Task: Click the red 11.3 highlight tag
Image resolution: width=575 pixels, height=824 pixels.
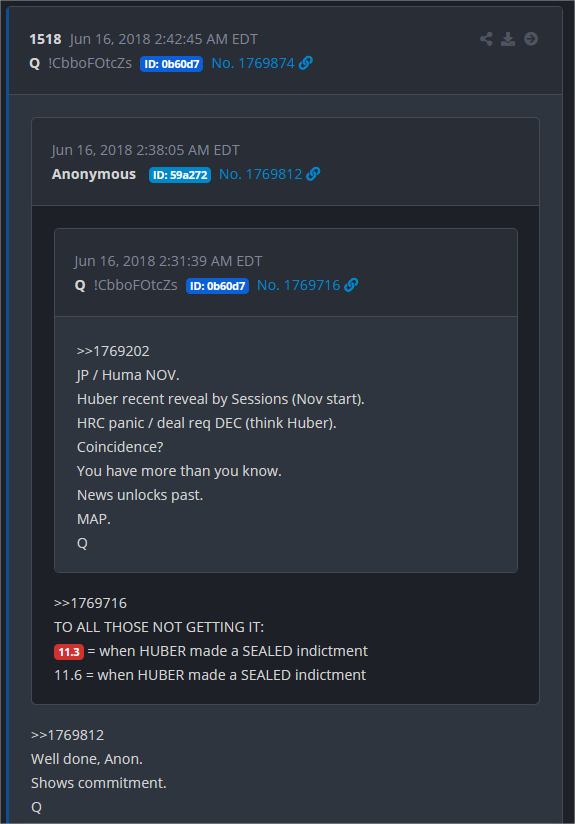Action: (x=69, y=652)
